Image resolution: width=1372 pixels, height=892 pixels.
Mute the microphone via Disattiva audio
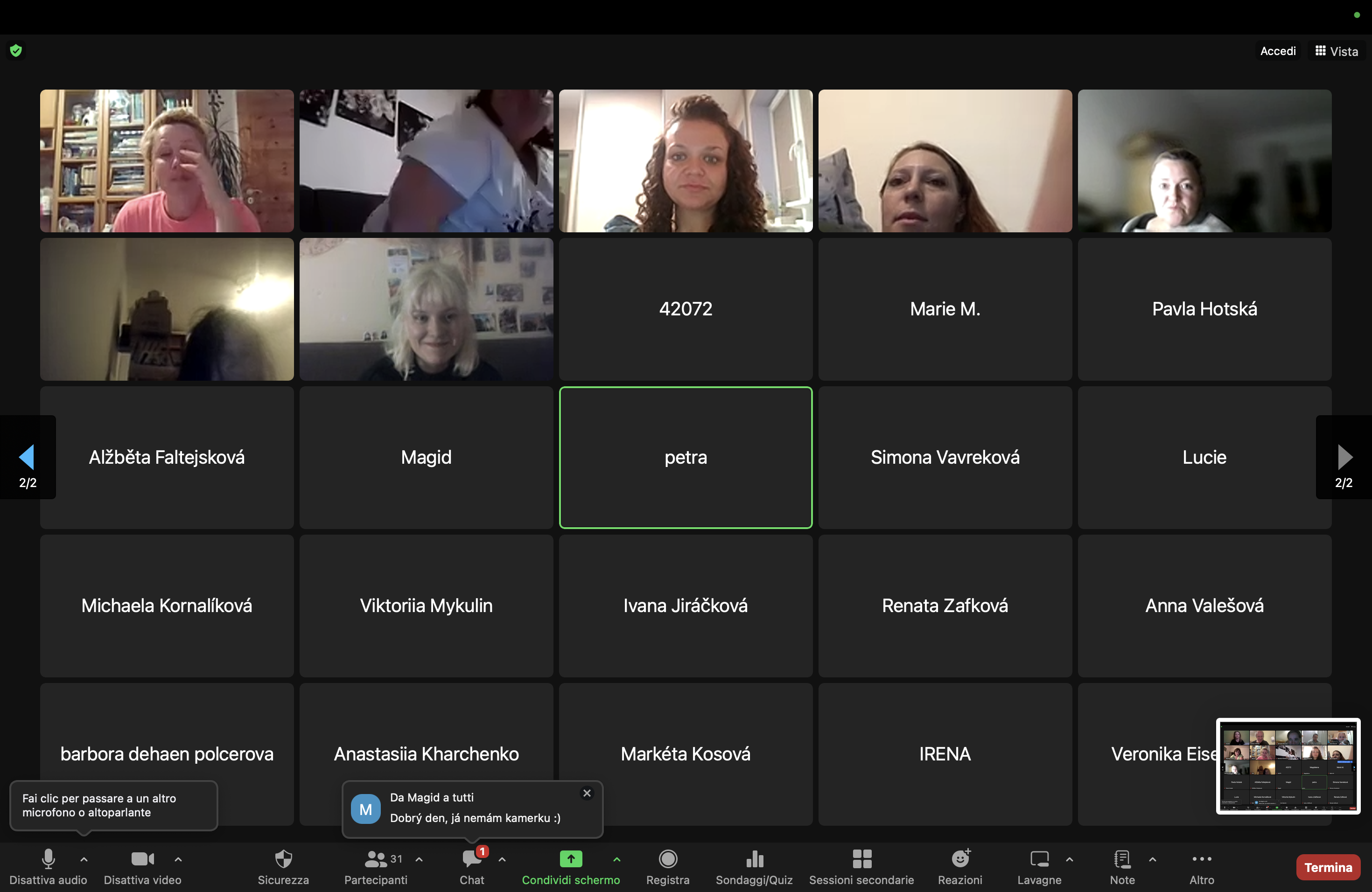[49, 867]
